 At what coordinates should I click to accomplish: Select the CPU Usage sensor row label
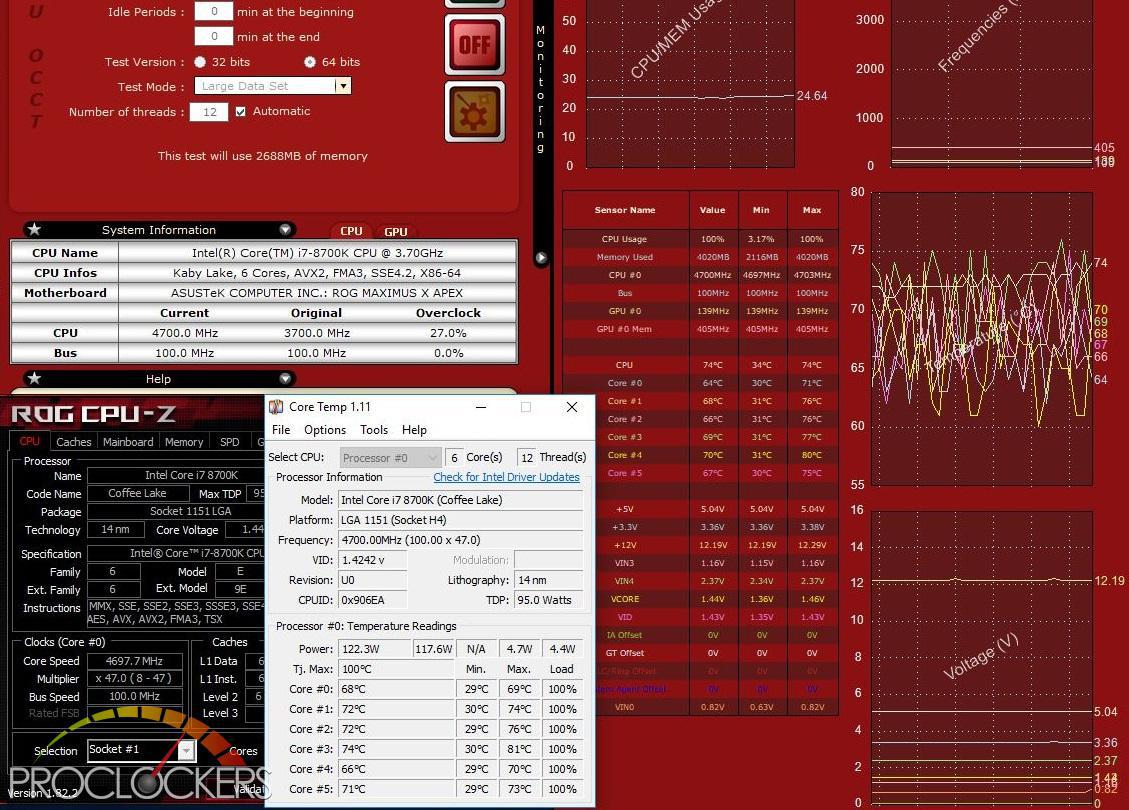[624, 239]
